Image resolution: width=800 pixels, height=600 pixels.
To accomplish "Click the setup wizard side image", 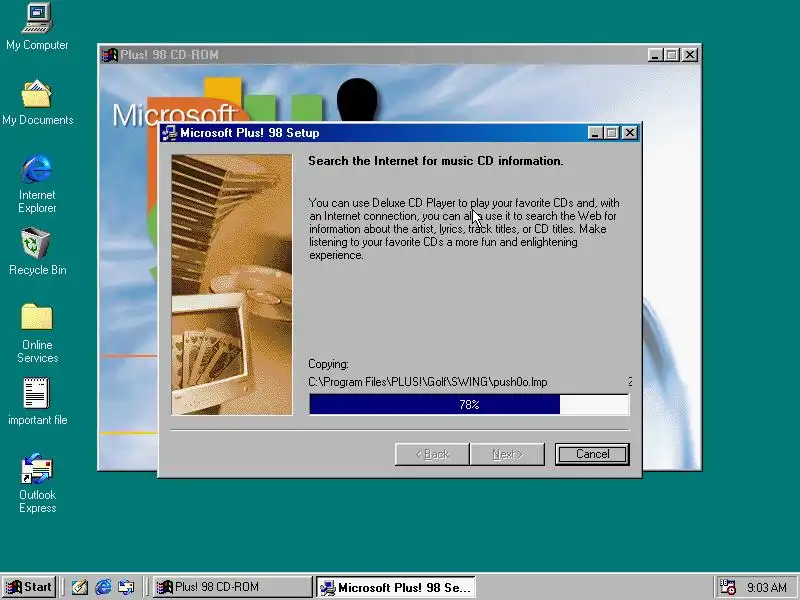I will coord(232,285).
